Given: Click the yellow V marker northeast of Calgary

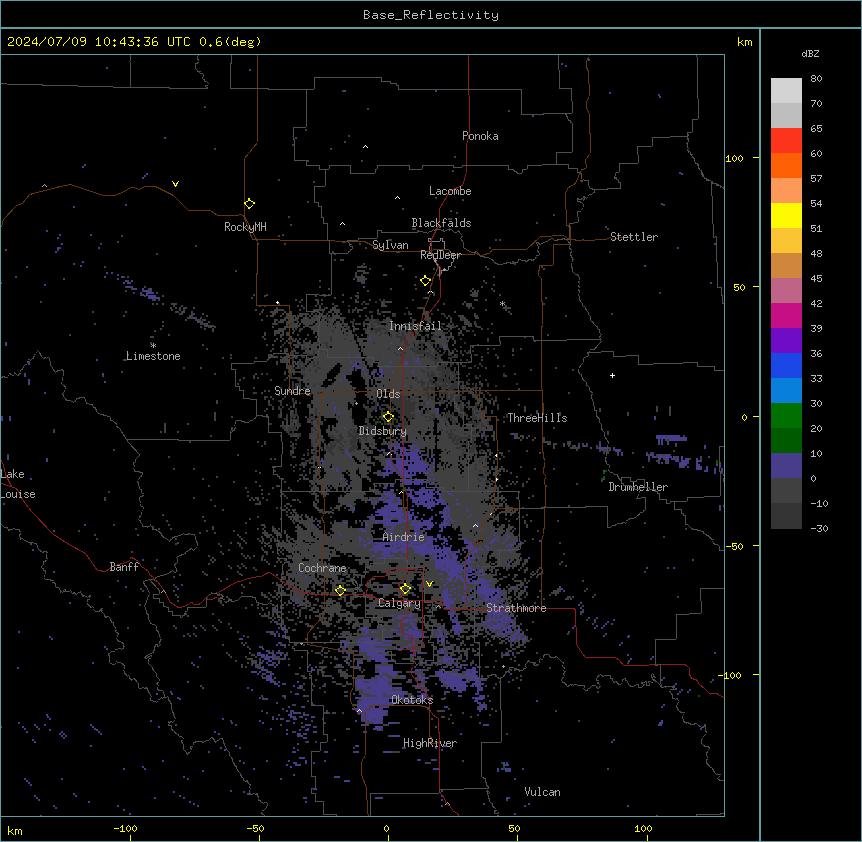Looking at the screenshot, I should [429, 584].
